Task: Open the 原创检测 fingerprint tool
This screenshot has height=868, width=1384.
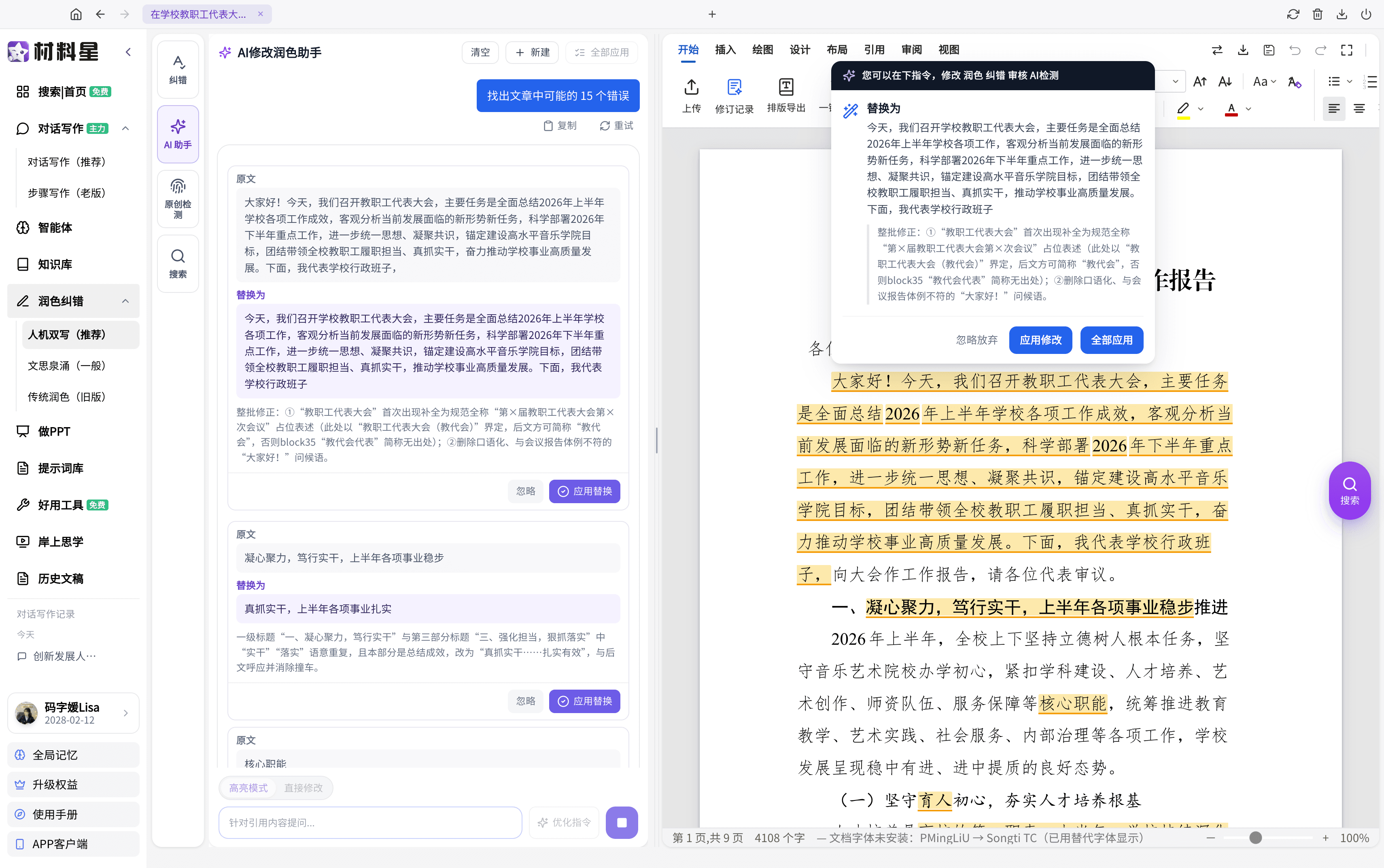Action: (x=178, y=199)
